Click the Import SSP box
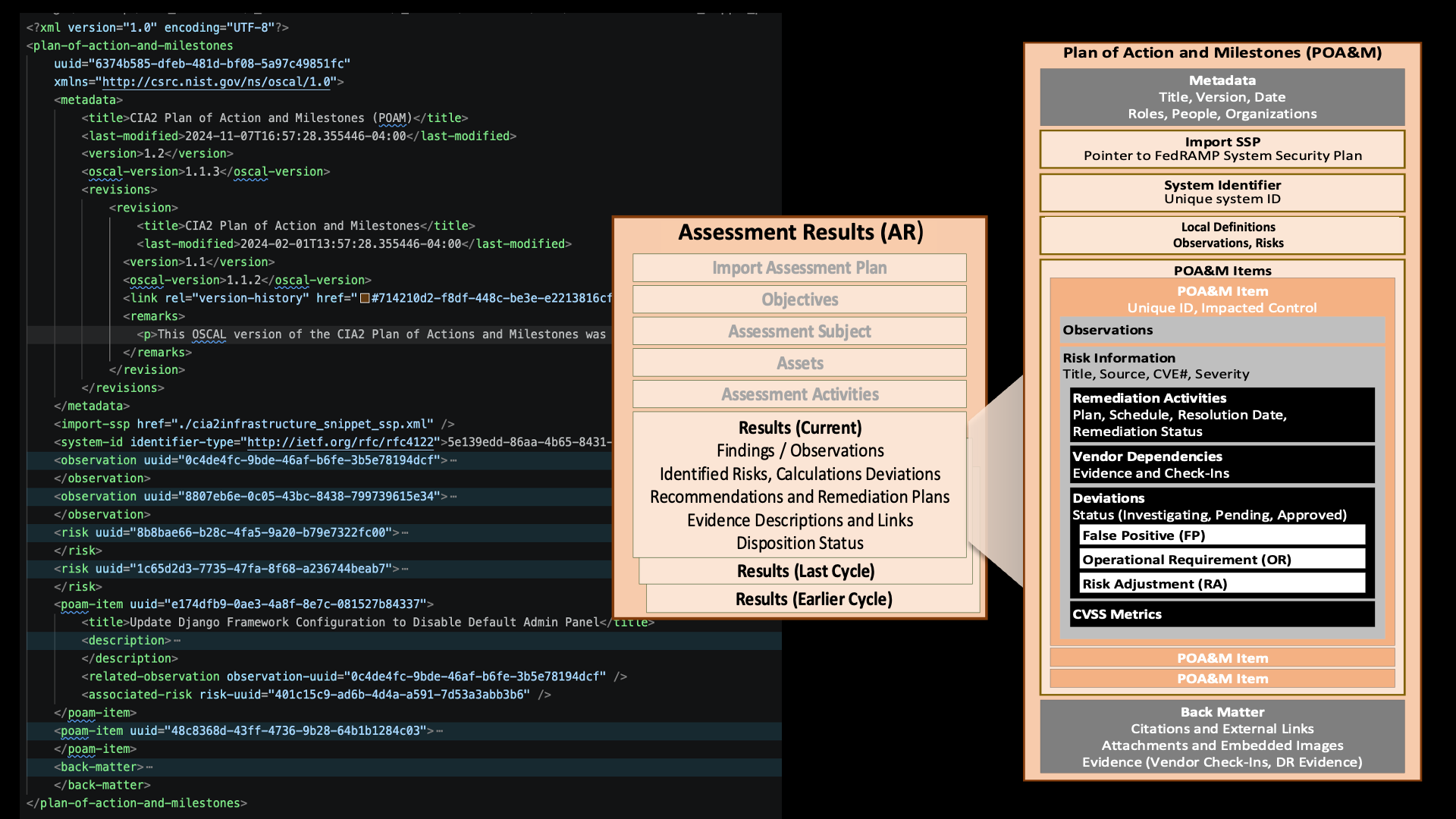 [1222, 149]
